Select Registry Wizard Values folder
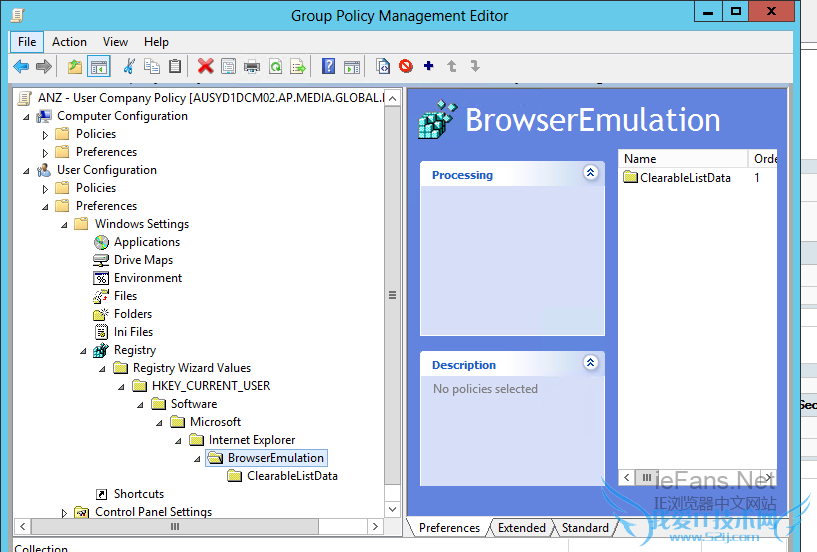Image resolution: width=817 pixels, height=552 pixels. click(192, 368)
